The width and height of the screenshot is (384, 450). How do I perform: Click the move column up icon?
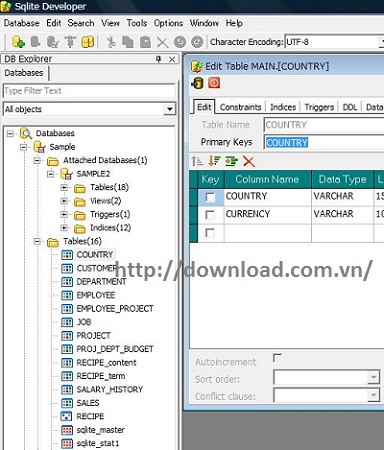pos(197,161)
